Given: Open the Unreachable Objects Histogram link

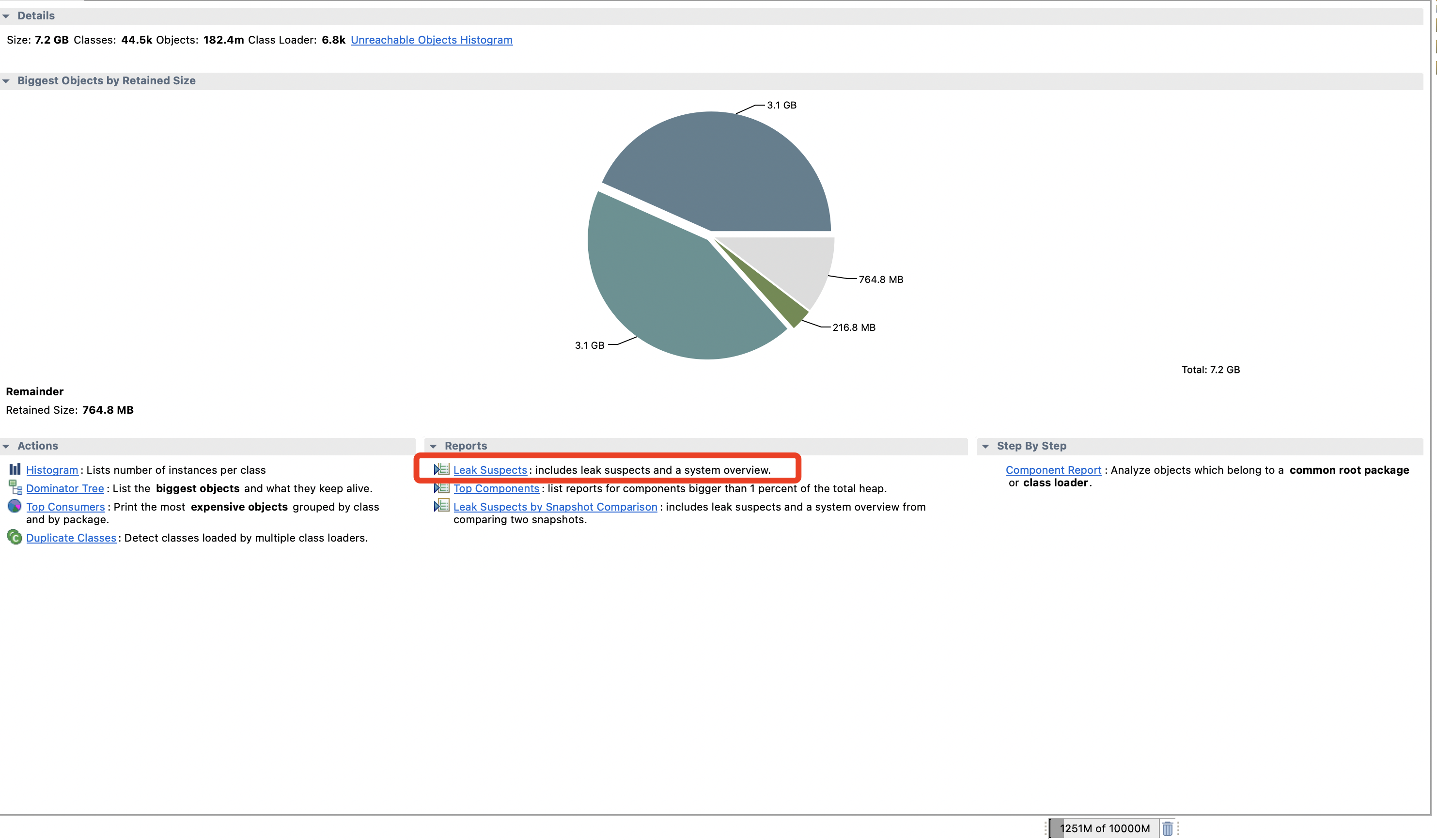Looking at the screenshot, I should [432, 40].
